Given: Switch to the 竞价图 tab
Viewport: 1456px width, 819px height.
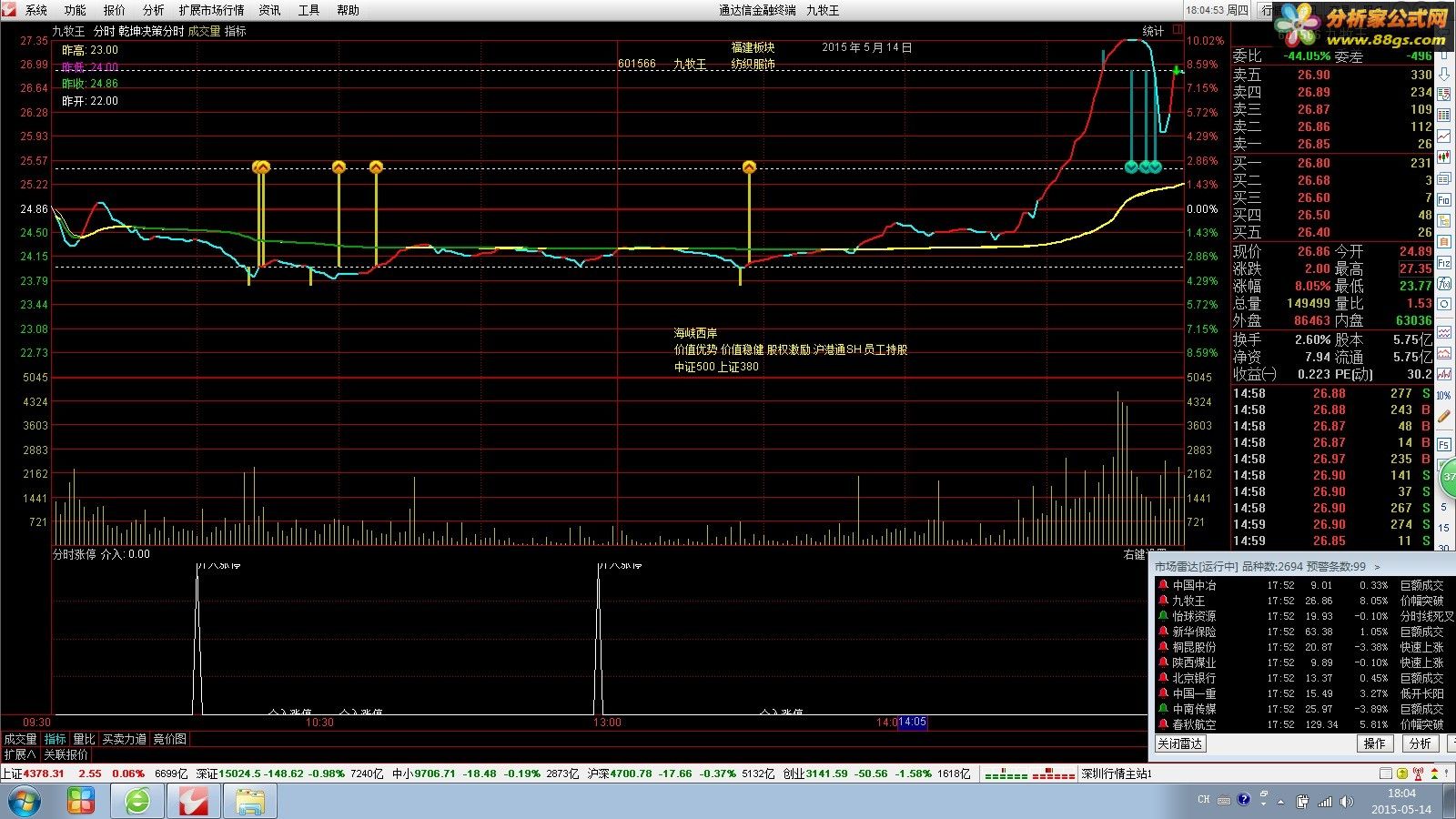Looking at the screenshot, I should tap(169, 739).
